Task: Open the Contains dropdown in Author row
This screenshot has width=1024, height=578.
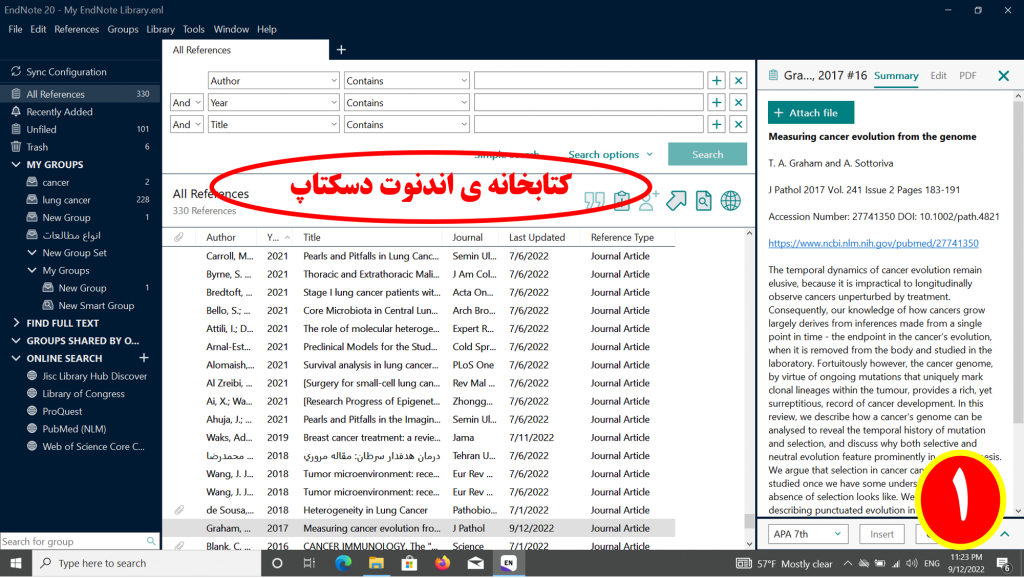Action: coord(407,81)
